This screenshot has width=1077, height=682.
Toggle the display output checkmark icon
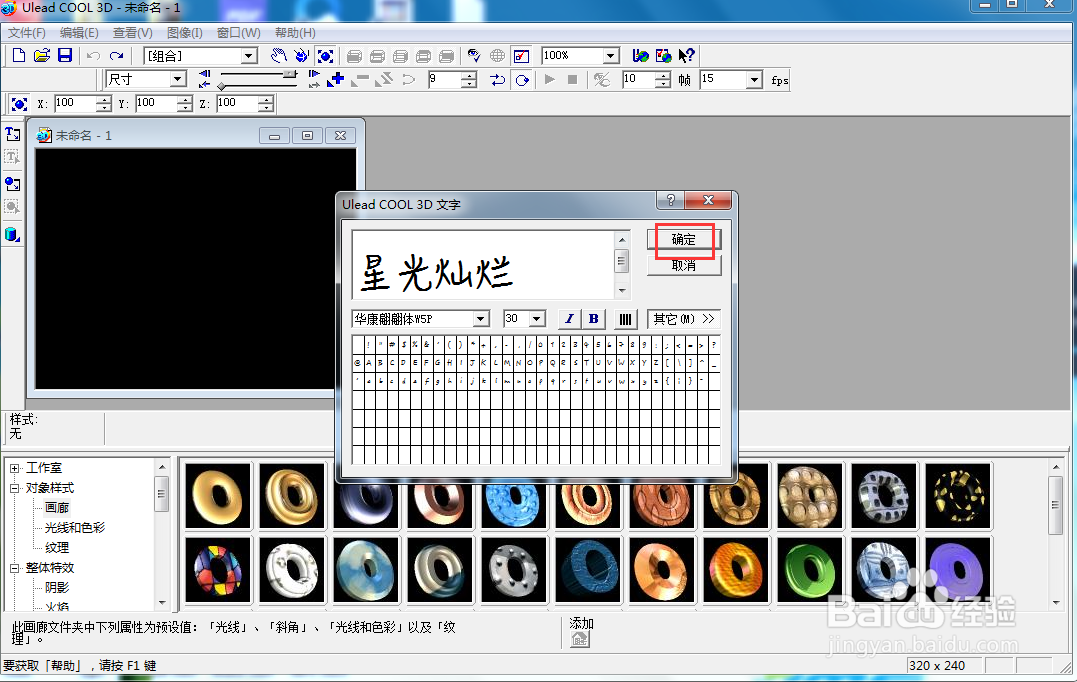521,56
